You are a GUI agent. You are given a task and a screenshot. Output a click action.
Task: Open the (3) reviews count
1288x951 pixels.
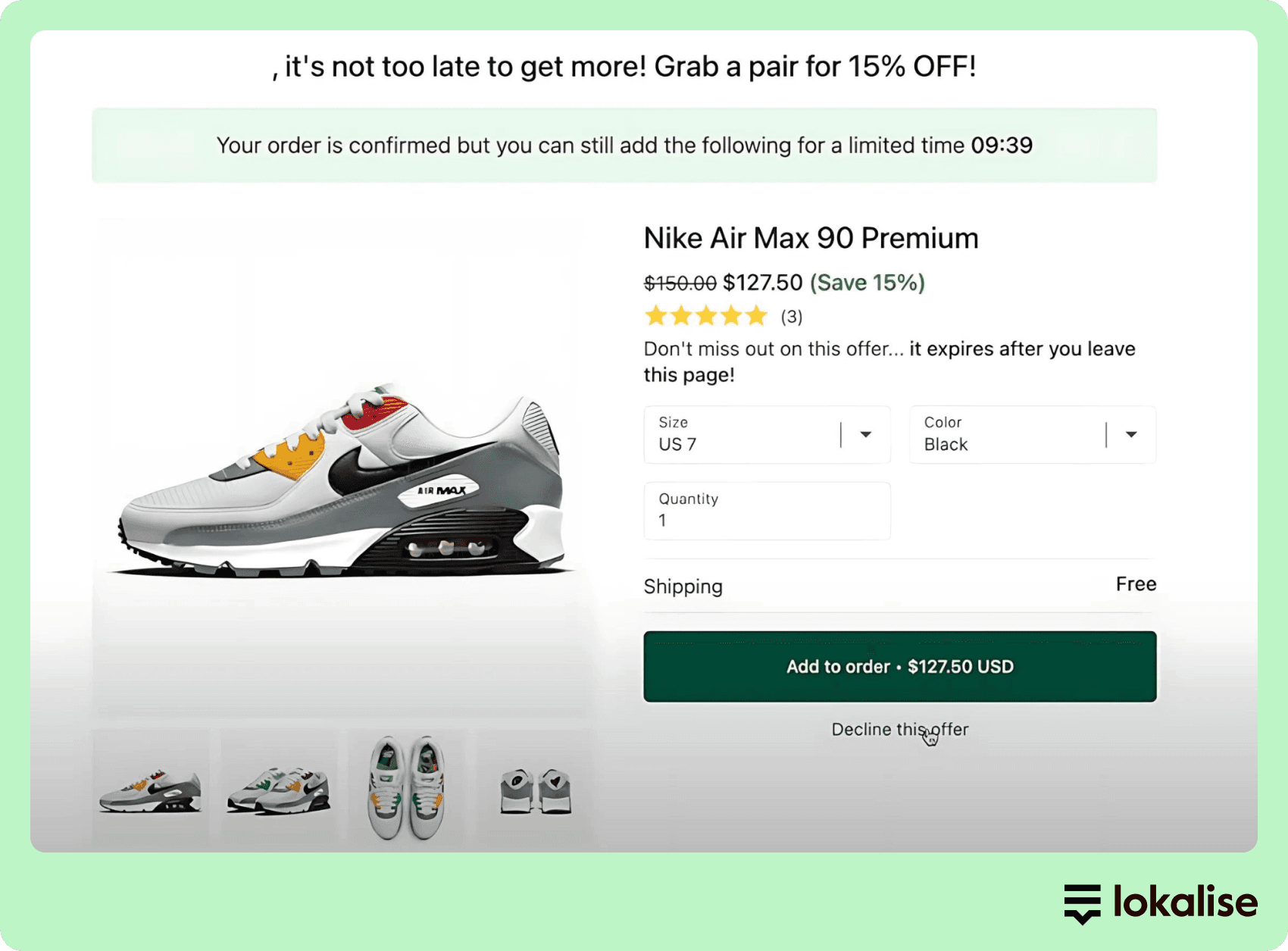[792, 317]
